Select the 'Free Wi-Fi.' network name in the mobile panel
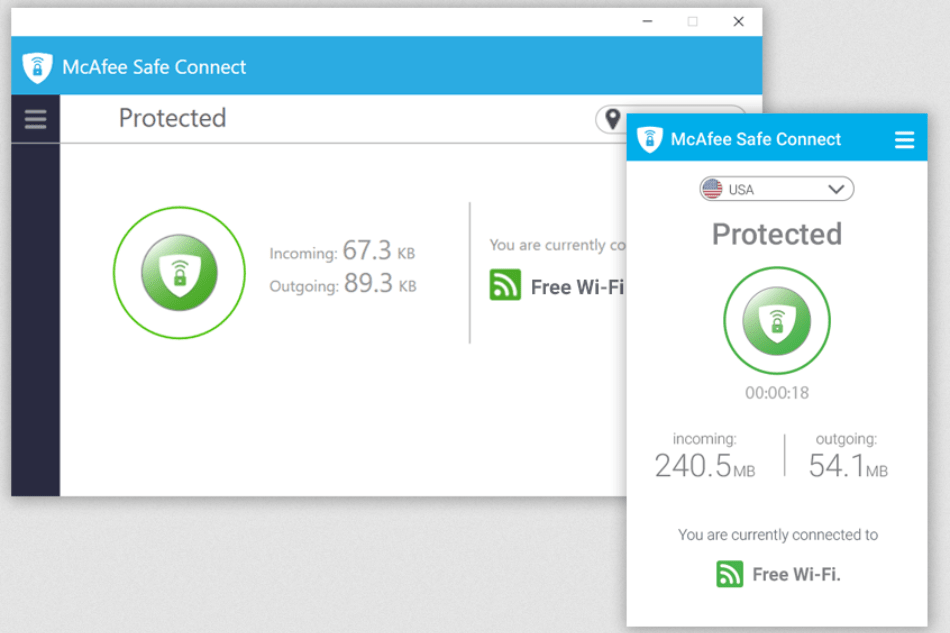The image size is (950, 633). click(796, 574)
